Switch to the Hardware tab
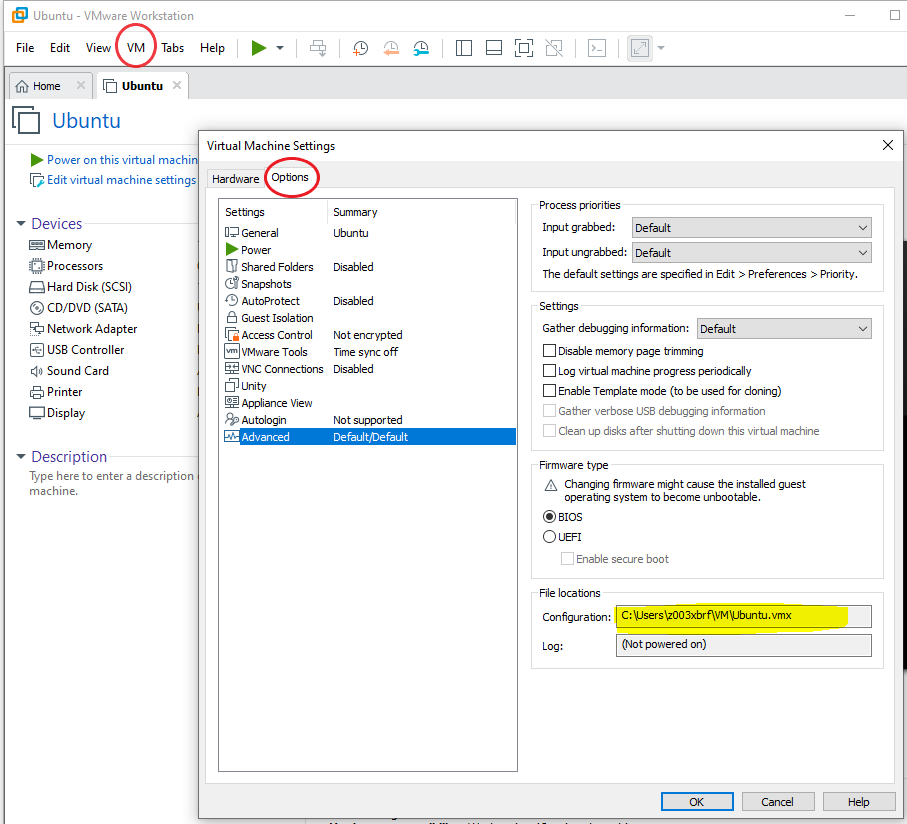Screen dimensions: 907x824 [x=236, y=178]
